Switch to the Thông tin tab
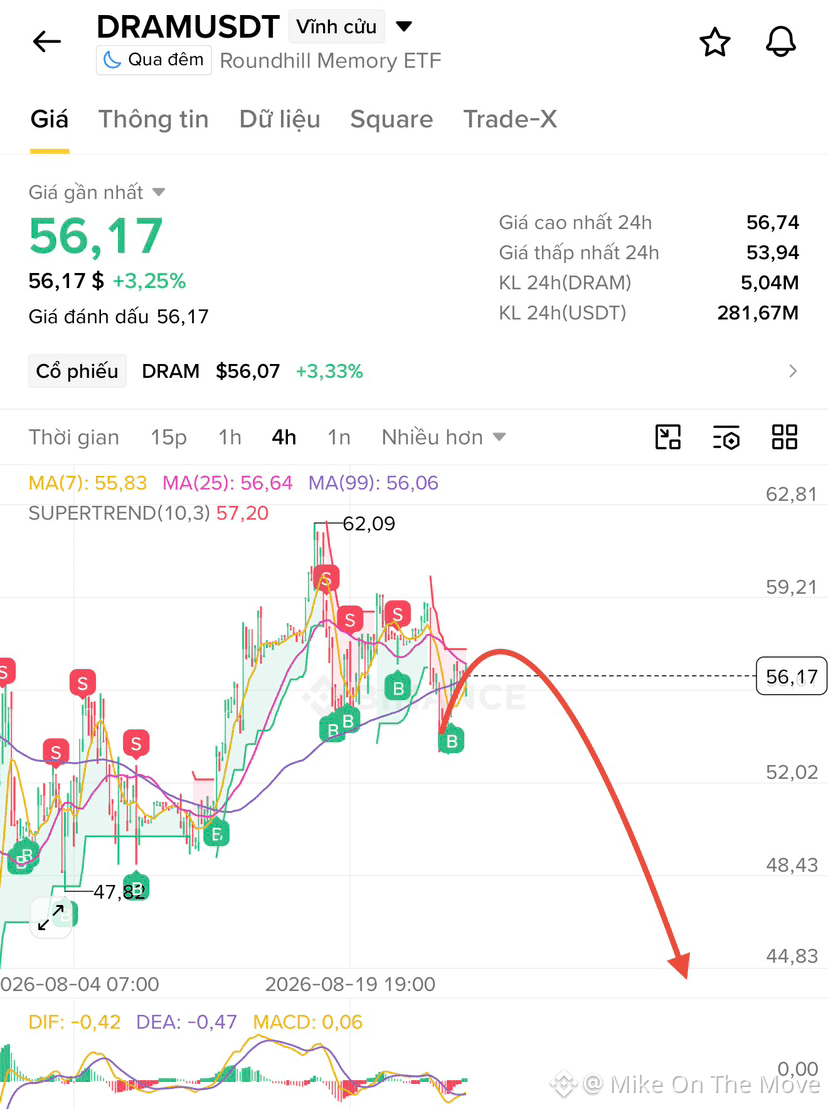The height and width of the screenshot is (1109, 828). coord(153,120)
